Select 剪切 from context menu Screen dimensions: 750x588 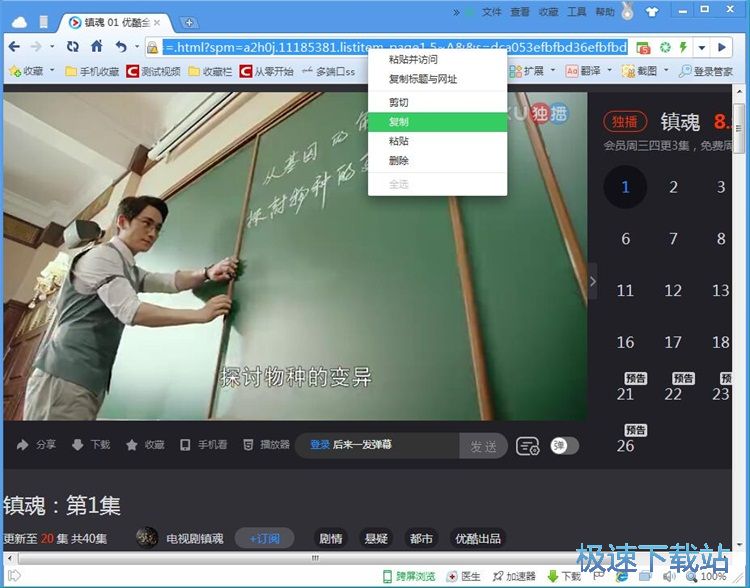point(437,102)
